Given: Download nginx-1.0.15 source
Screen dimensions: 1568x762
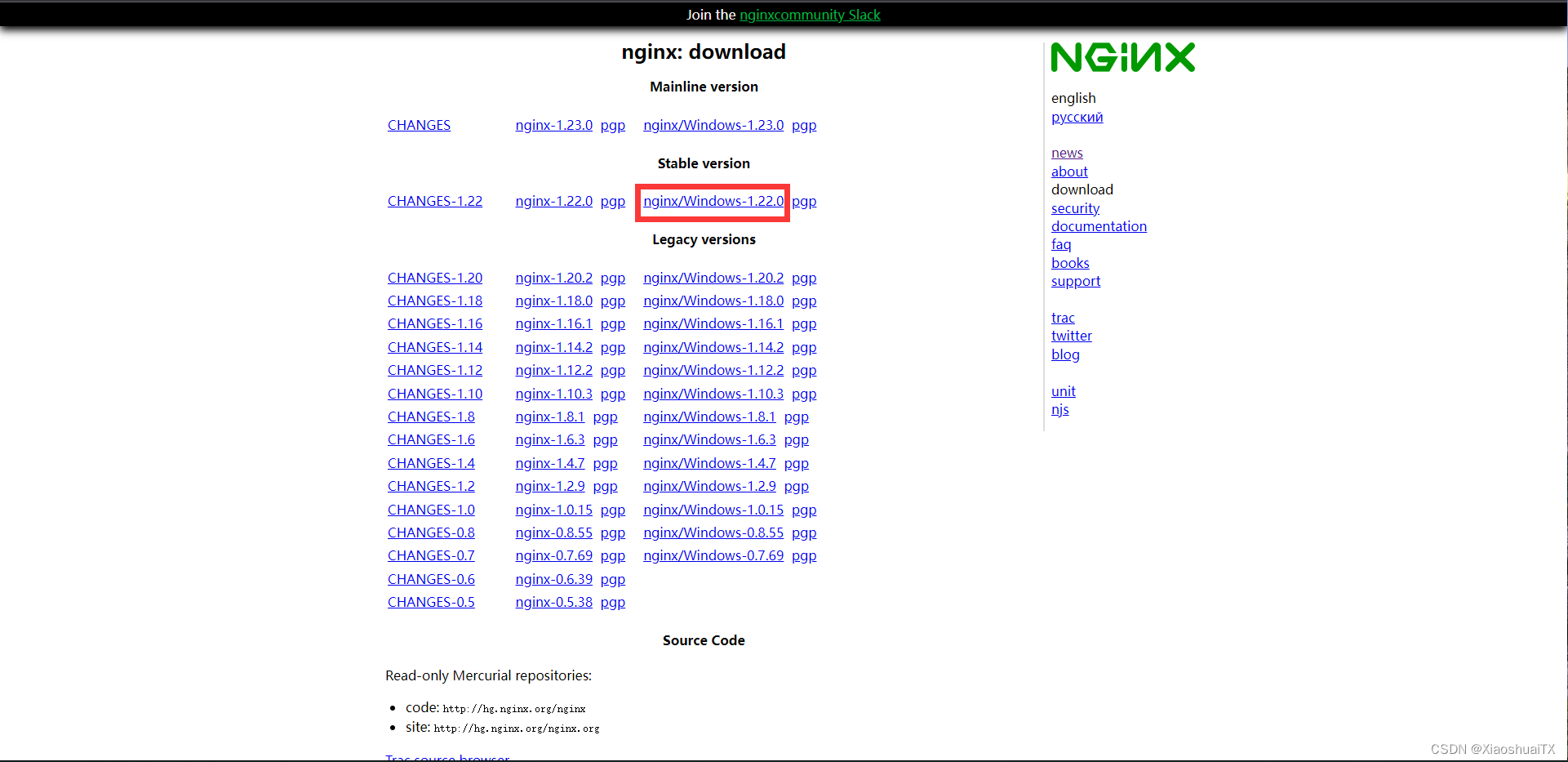Looking at the screenshot, I should (553, 510).
